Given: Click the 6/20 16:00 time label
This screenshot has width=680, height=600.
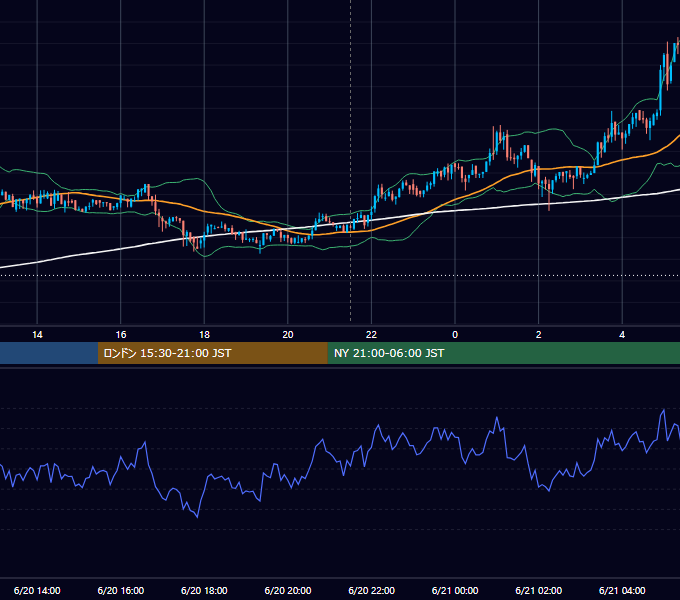Looking at the screenshot, I should [121, 590].
